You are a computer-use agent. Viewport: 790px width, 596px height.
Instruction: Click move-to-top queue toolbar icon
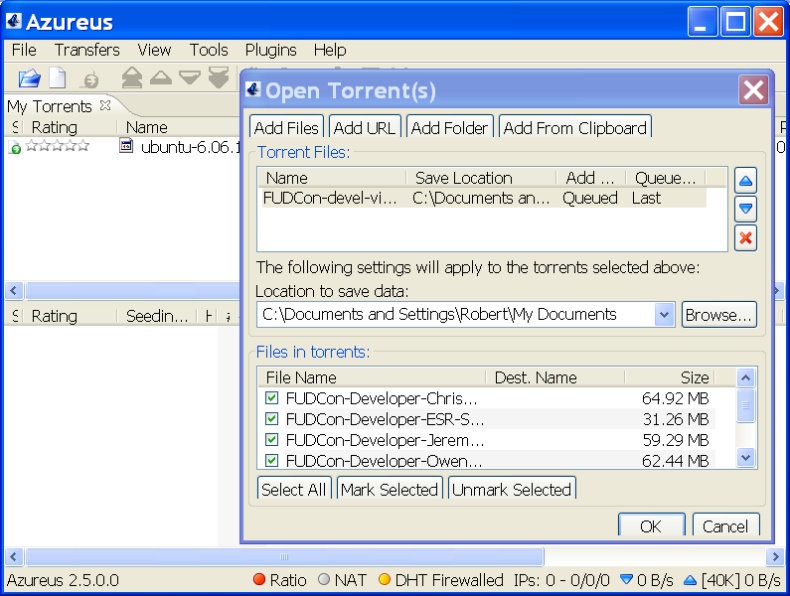click(x=132, y=77)
